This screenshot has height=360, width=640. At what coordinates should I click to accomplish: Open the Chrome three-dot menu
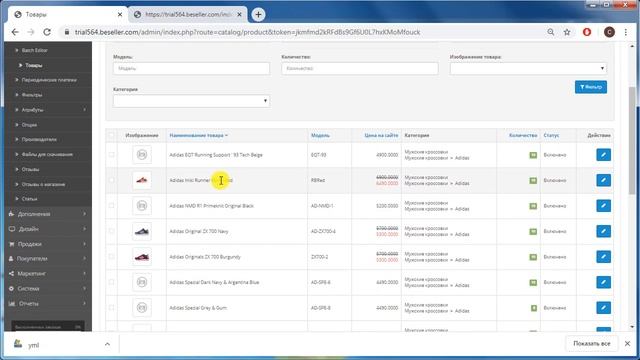(x=626, y=32)
